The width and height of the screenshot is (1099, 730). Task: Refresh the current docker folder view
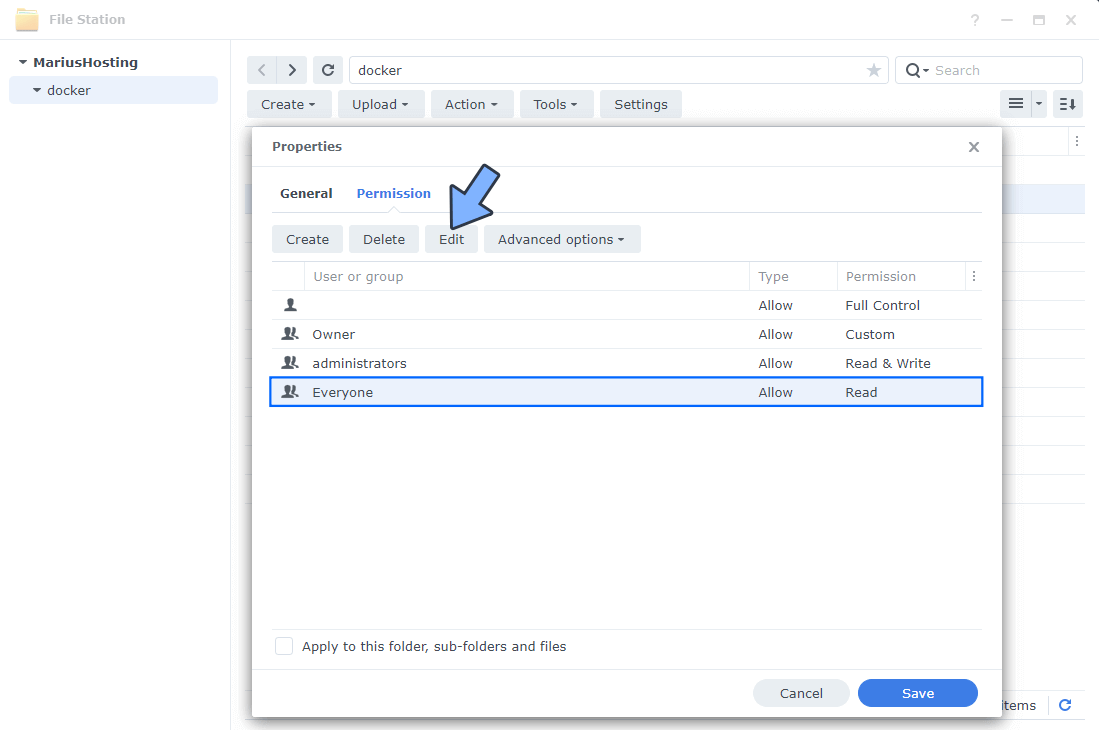pyautogui.click(x=328, y=70)
